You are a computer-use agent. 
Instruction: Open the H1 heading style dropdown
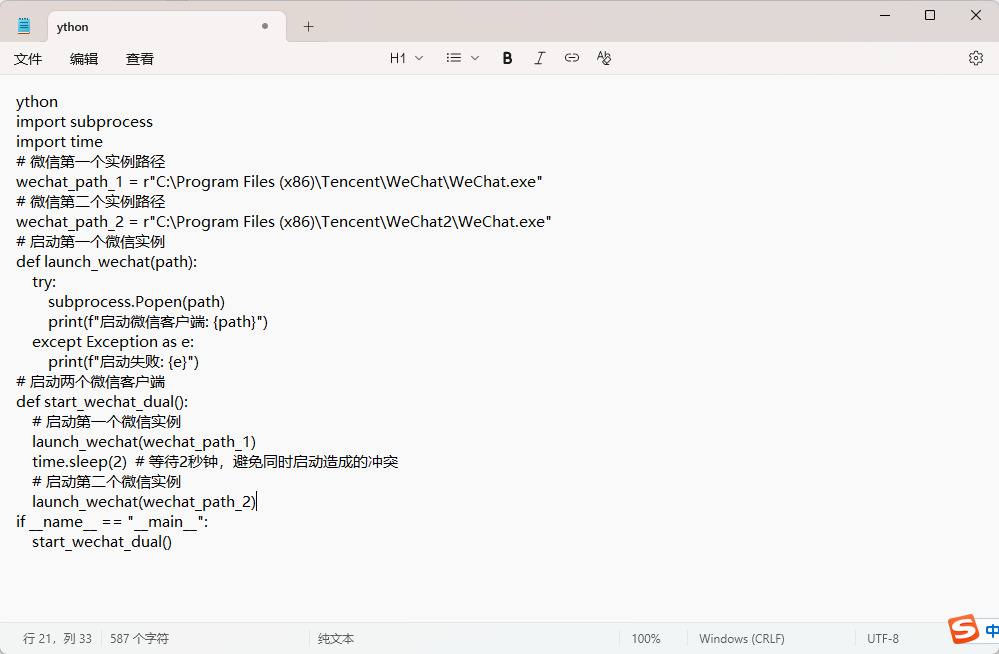pos(406,58)
